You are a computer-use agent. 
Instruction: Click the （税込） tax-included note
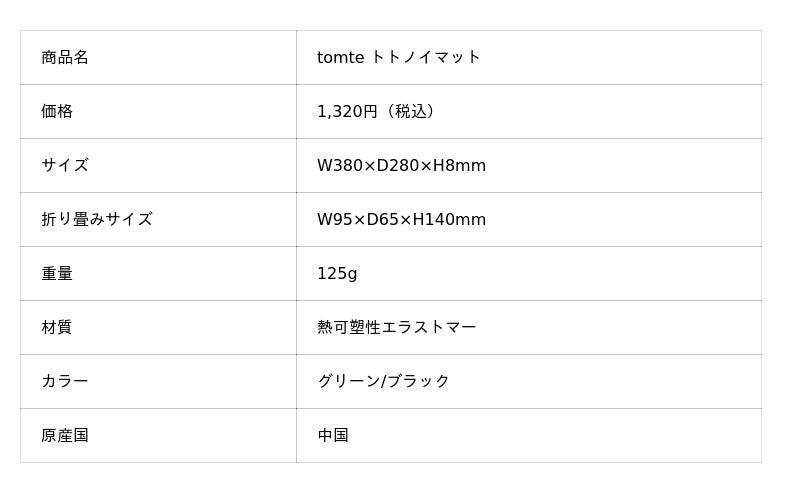(410, 111)
